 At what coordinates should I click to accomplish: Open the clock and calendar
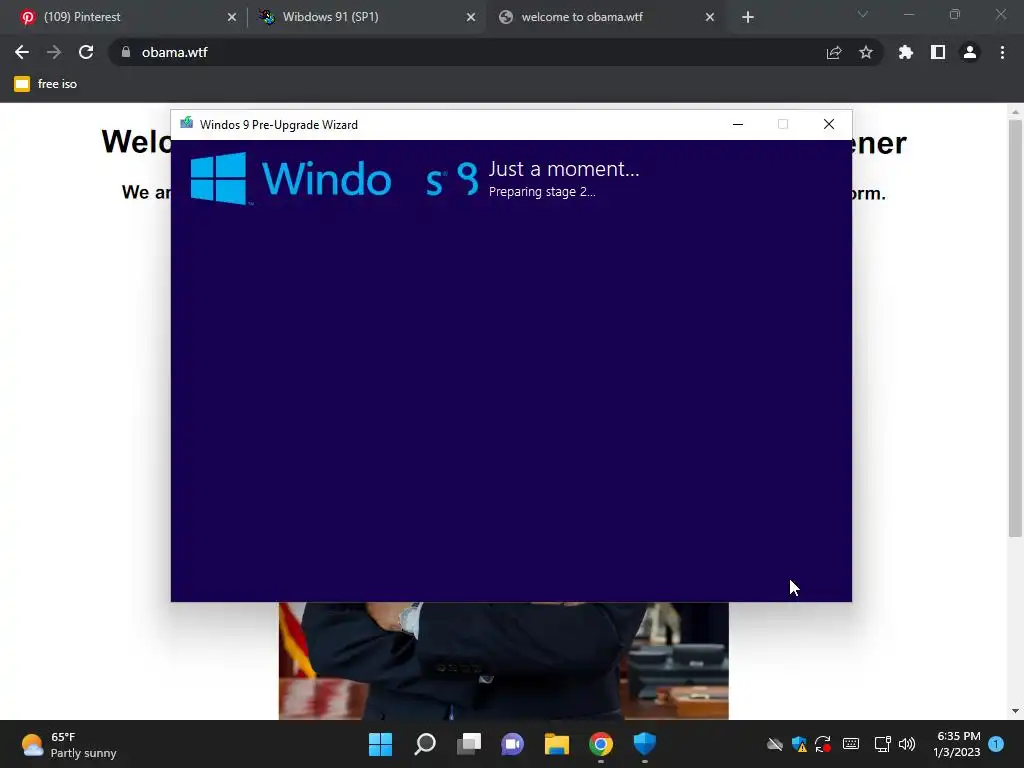957,744
